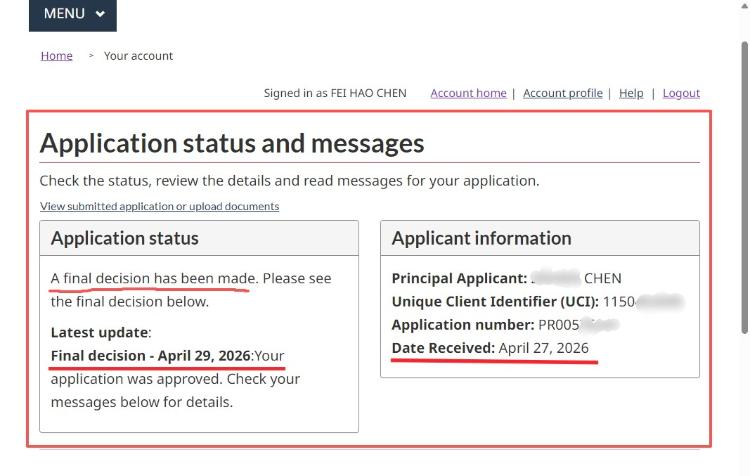
Task: Click the 'Final decision - April 29, 2026' text
Action: [x=151, y=355]
